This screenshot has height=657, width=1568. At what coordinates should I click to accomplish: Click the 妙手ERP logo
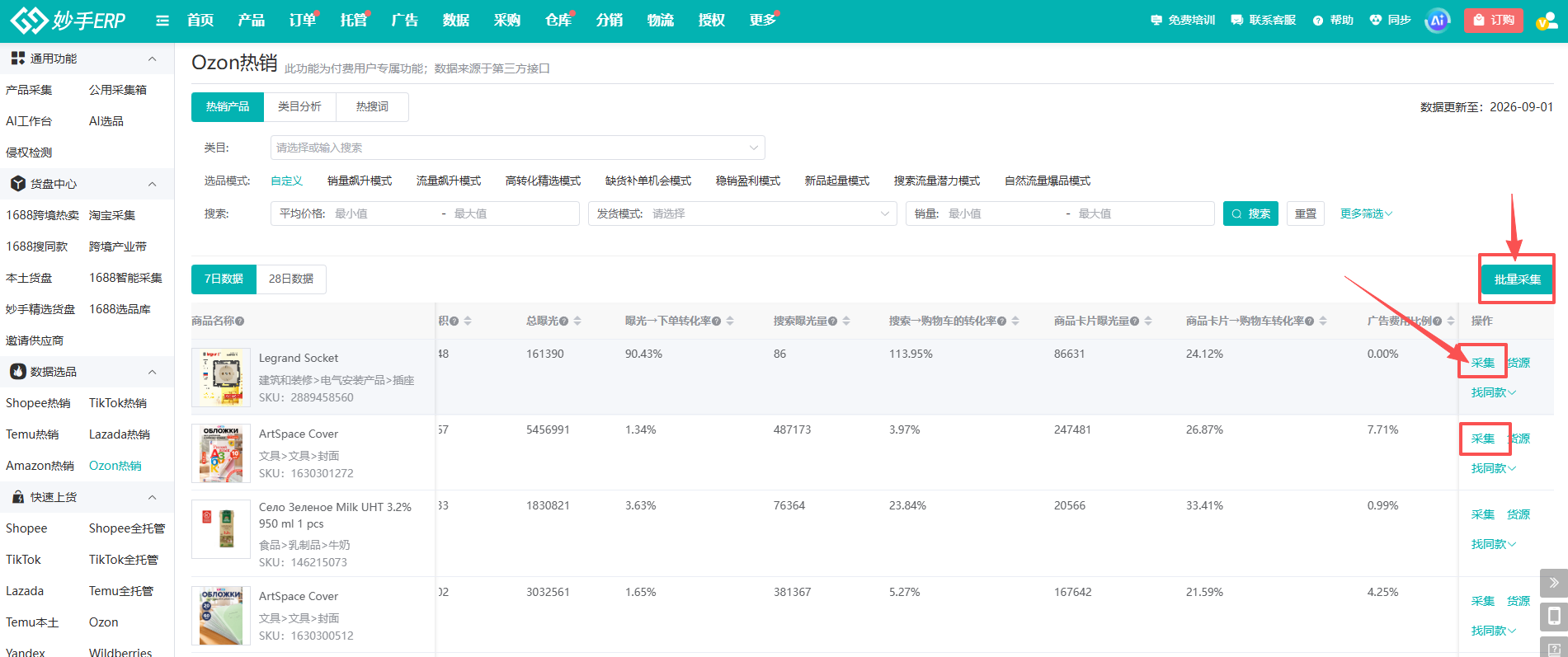(68, 20)
